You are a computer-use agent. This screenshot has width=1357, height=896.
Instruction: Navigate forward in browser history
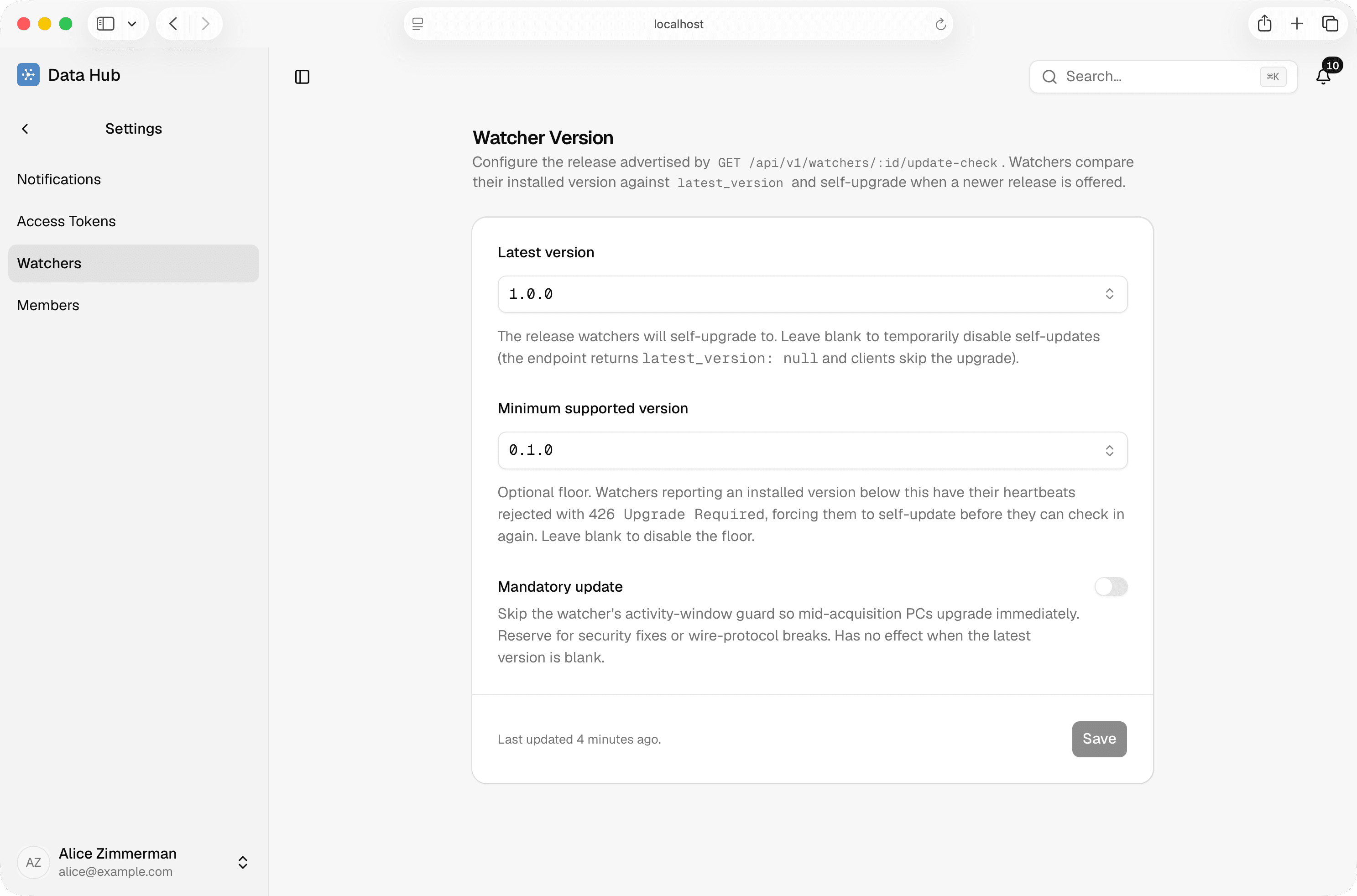206,23
